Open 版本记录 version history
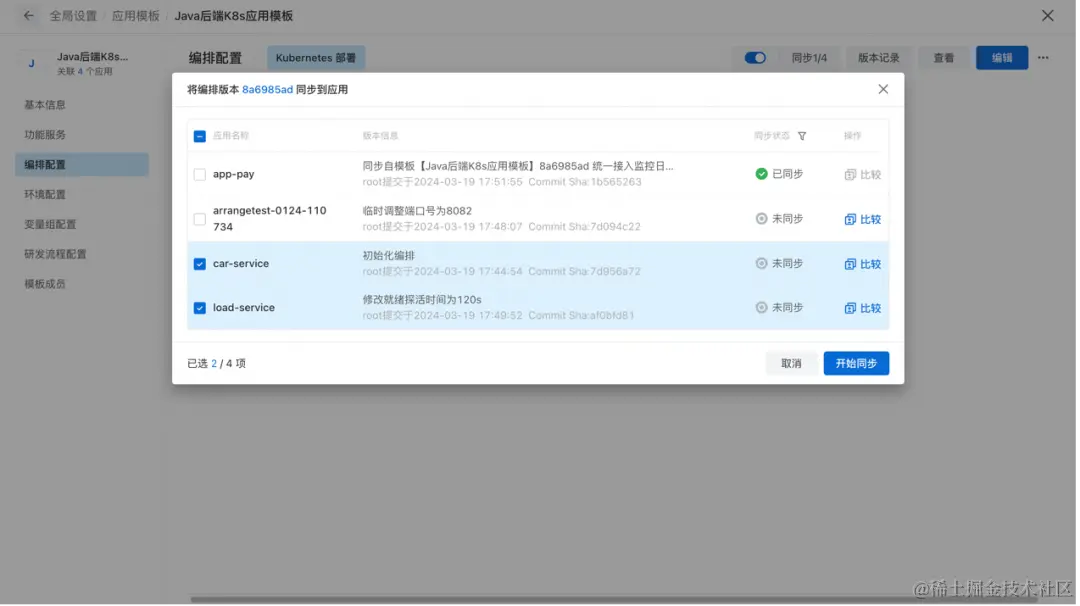This screenshot has height=606, width=1080. point(879,58)
